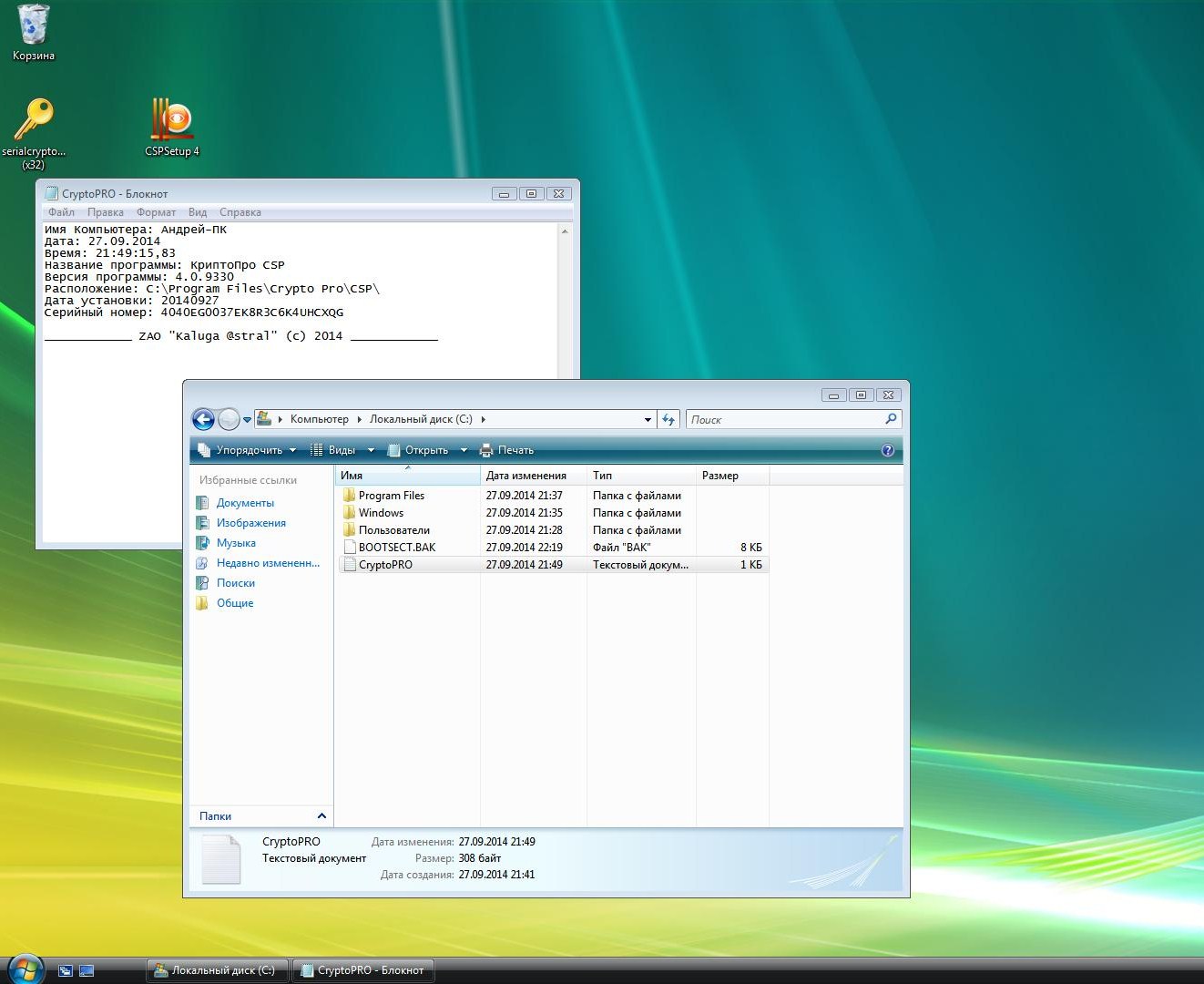
Task: Open the Виды views dropdown arrow
Action: tap(371, 450)
